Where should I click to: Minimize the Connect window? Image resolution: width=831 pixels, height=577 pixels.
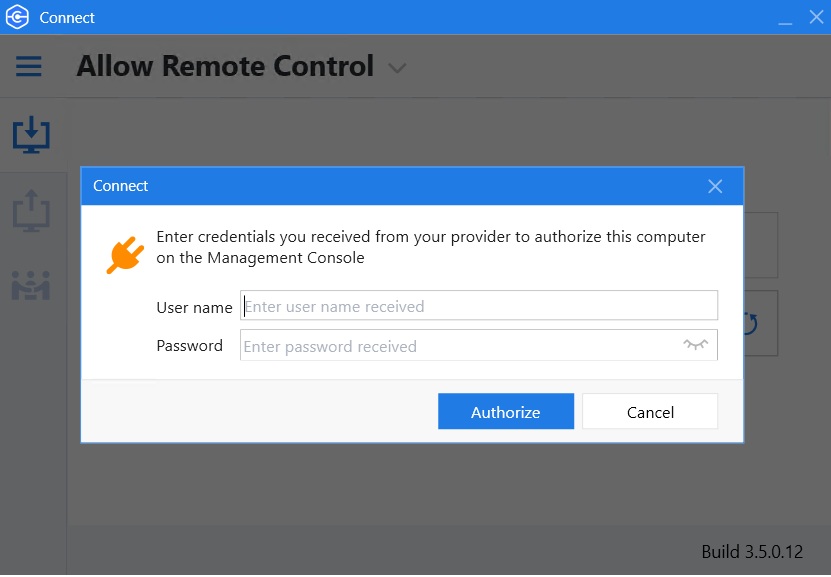click(x=785, y=19)
